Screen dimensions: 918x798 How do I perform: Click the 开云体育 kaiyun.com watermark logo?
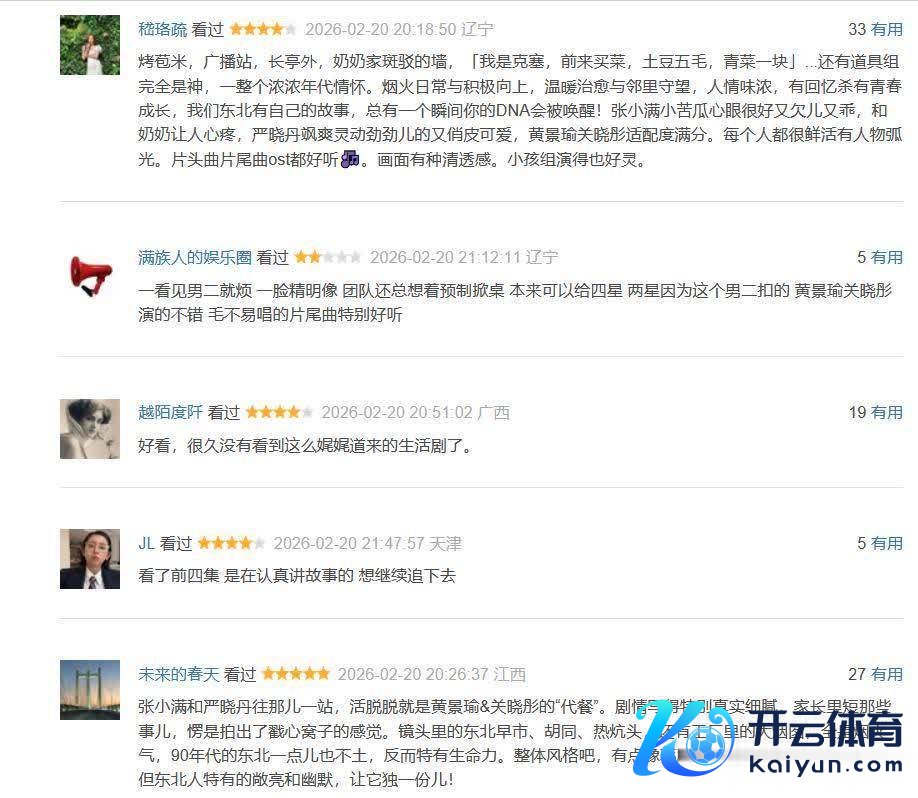click(x=769, y=738)
